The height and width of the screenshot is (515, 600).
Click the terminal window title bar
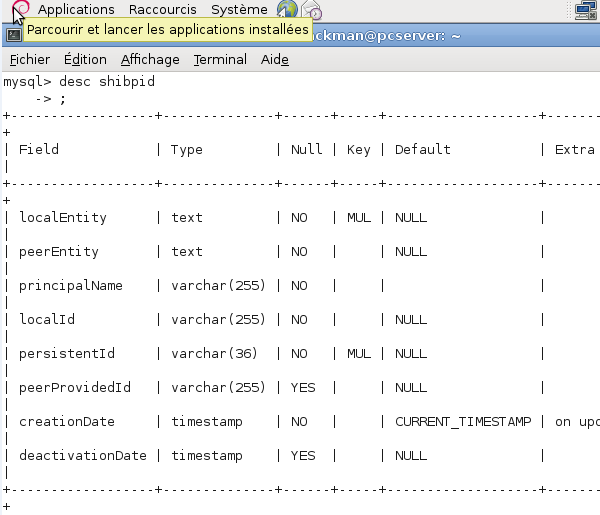point(450,35)
